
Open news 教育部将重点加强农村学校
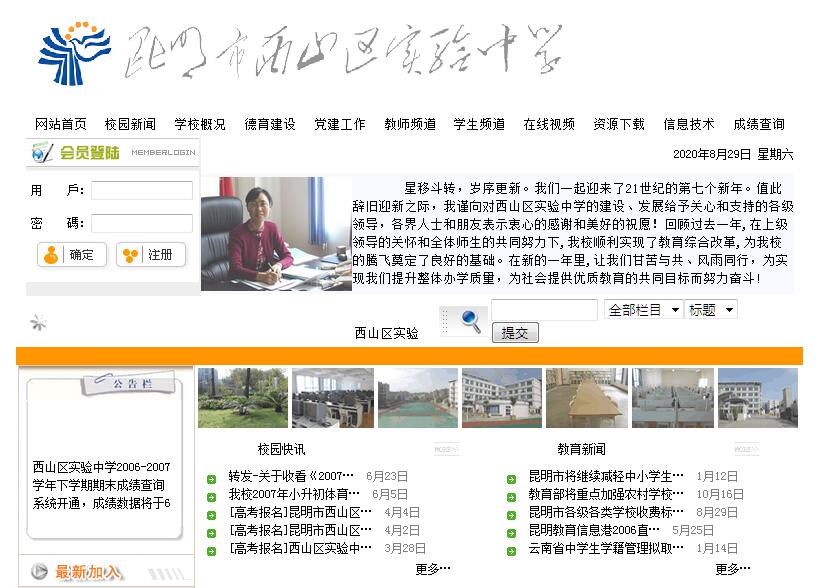(606, 494)
